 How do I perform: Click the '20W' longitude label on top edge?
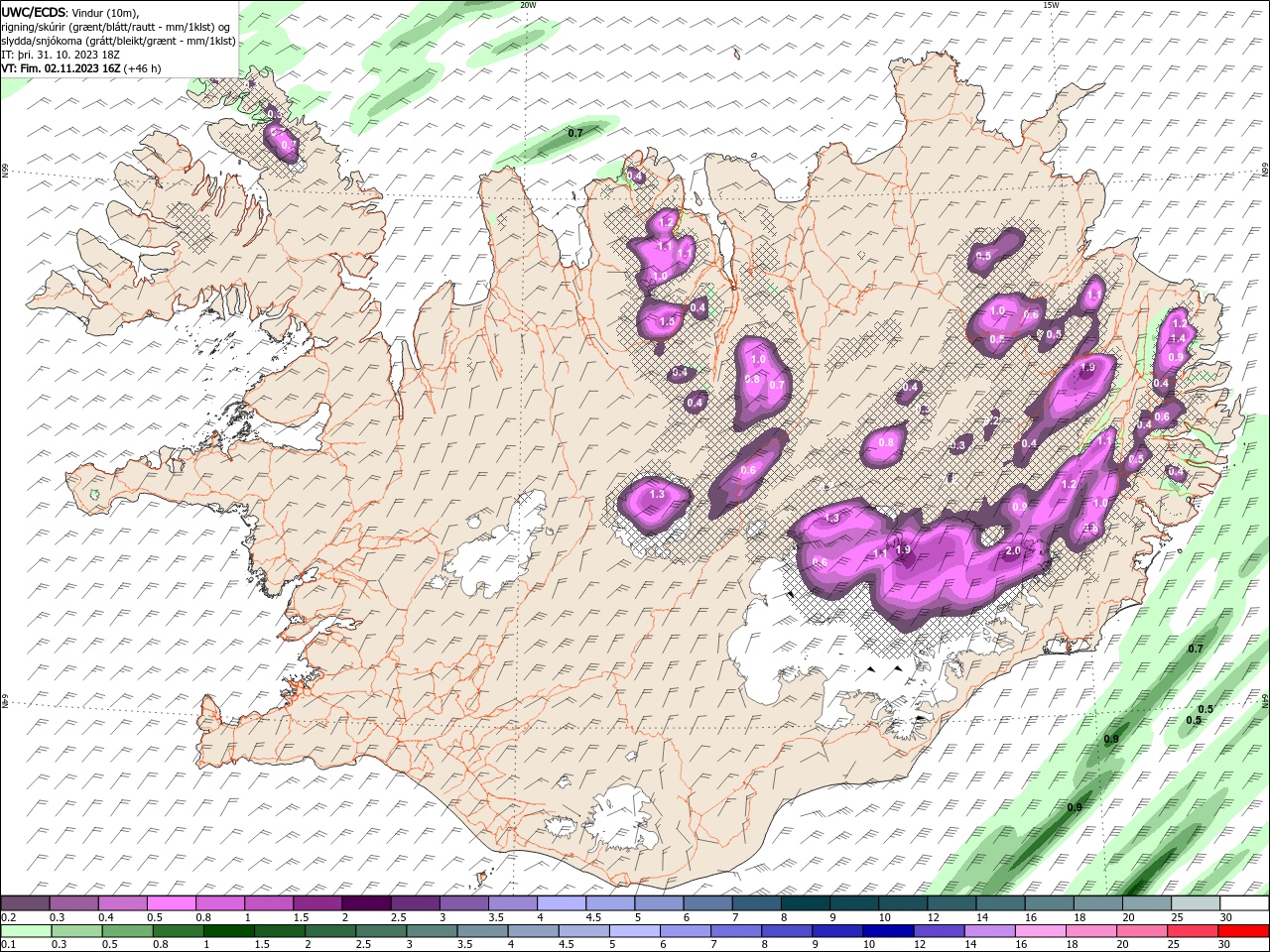[528, 5]
